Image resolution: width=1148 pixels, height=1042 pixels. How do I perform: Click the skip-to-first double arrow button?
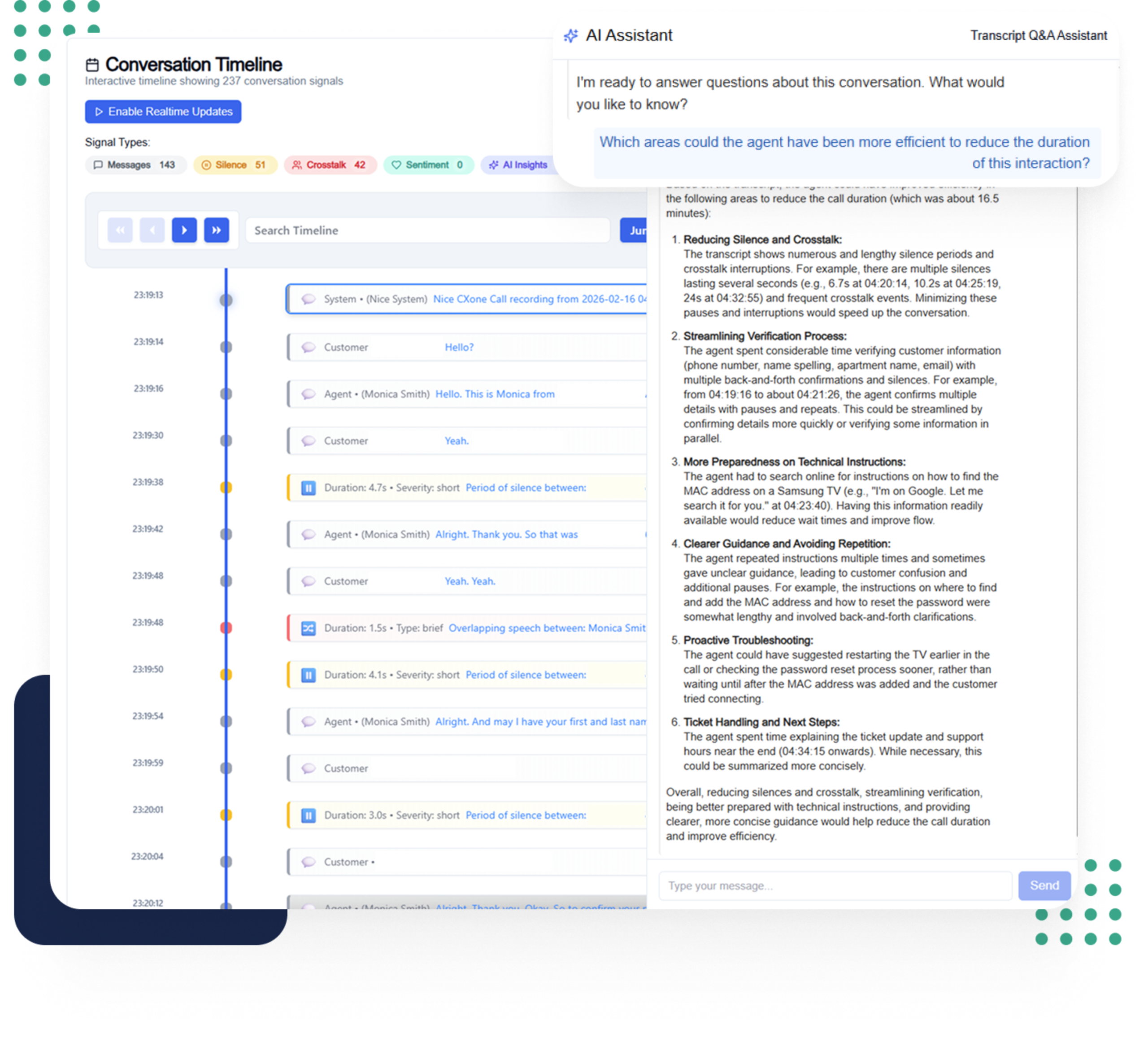tap(120, 230)
